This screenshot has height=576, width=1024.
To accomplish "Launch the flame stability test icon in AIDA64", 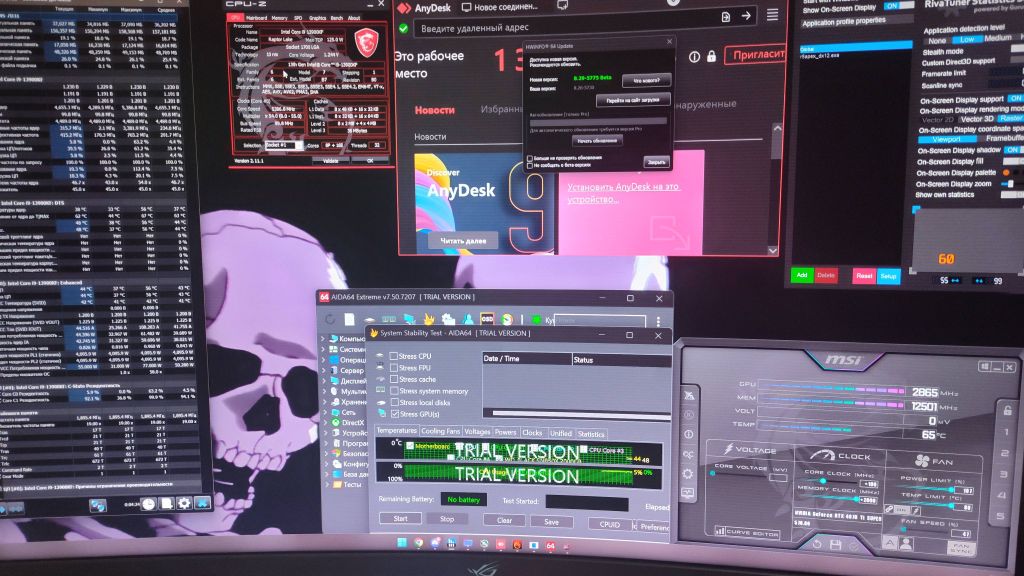I will pos(428,319).
